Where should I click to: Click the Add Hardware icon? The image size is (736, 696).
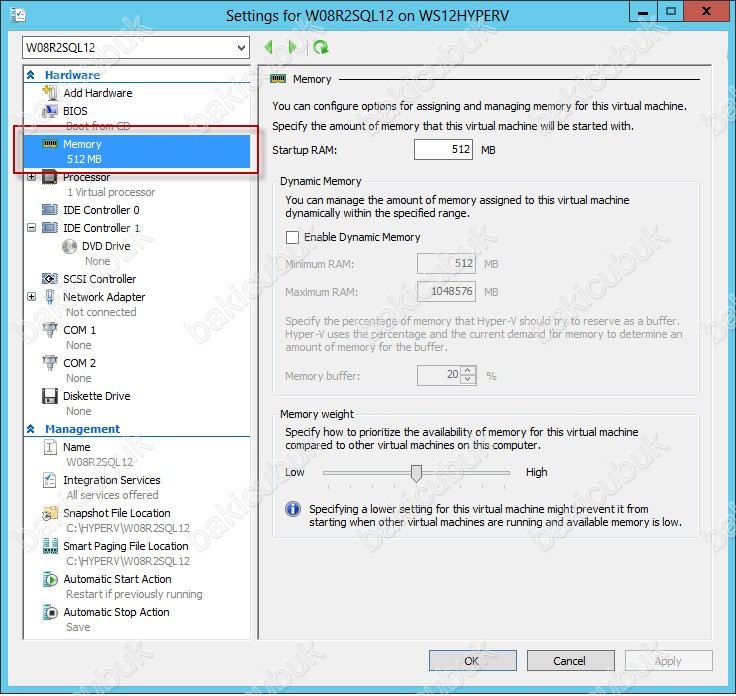point(50,92)
